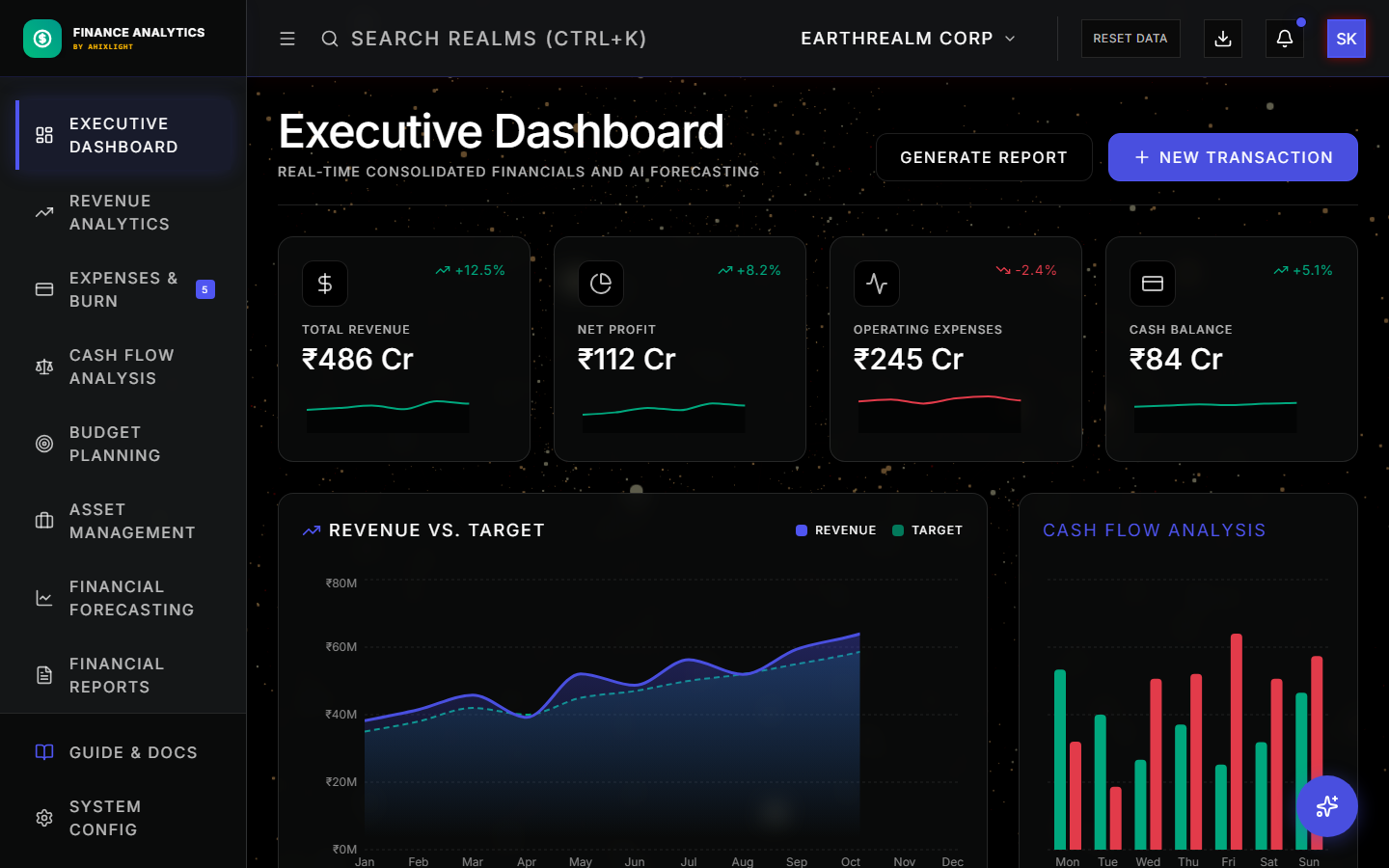This screenshot has height=868, width=1389.
Task: Open Financial Reports page
Action: pyautogui.click(x=123, y=675)
